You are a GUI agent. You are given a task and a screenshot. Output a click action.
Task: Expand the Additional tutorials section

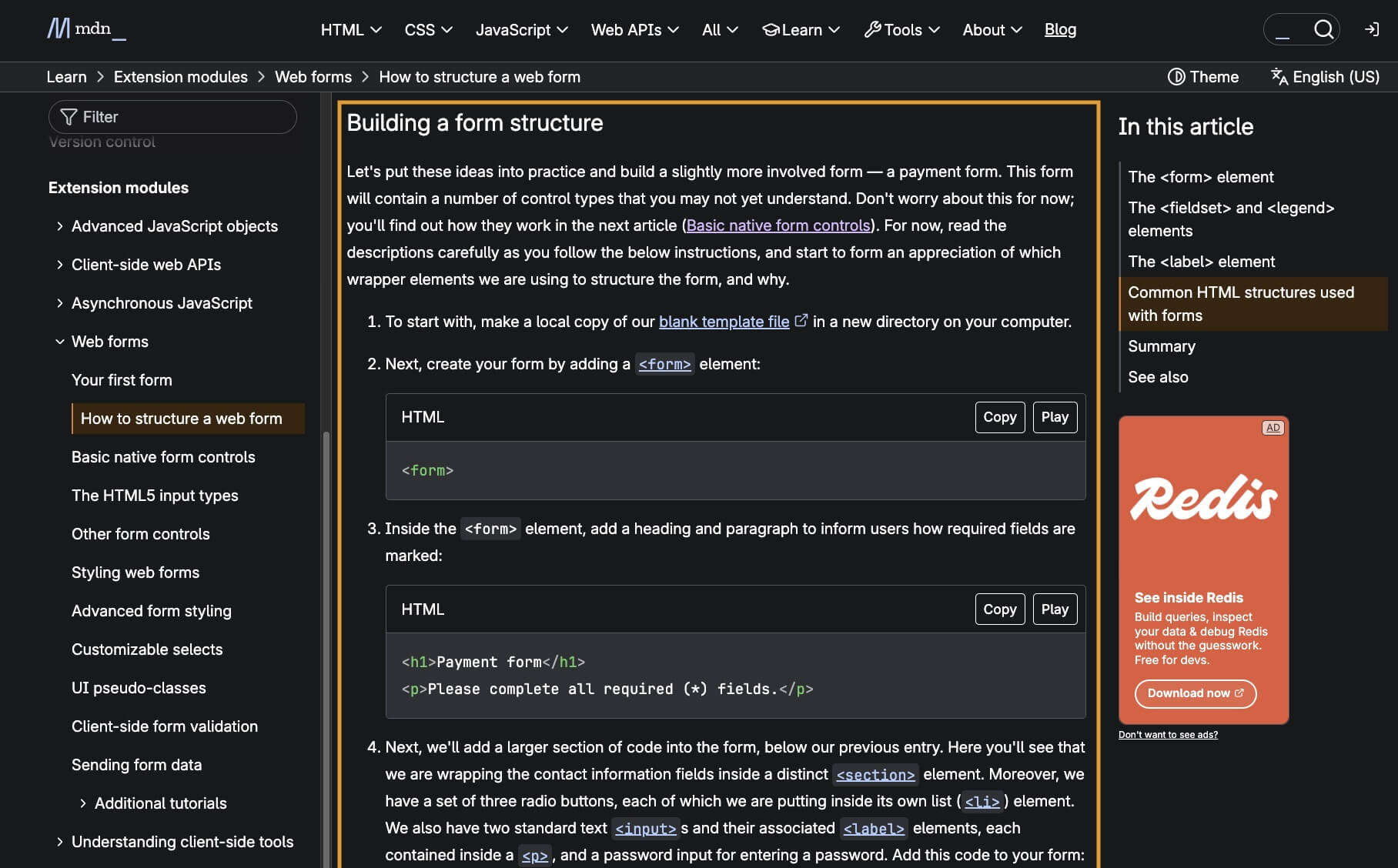(83, 803)
